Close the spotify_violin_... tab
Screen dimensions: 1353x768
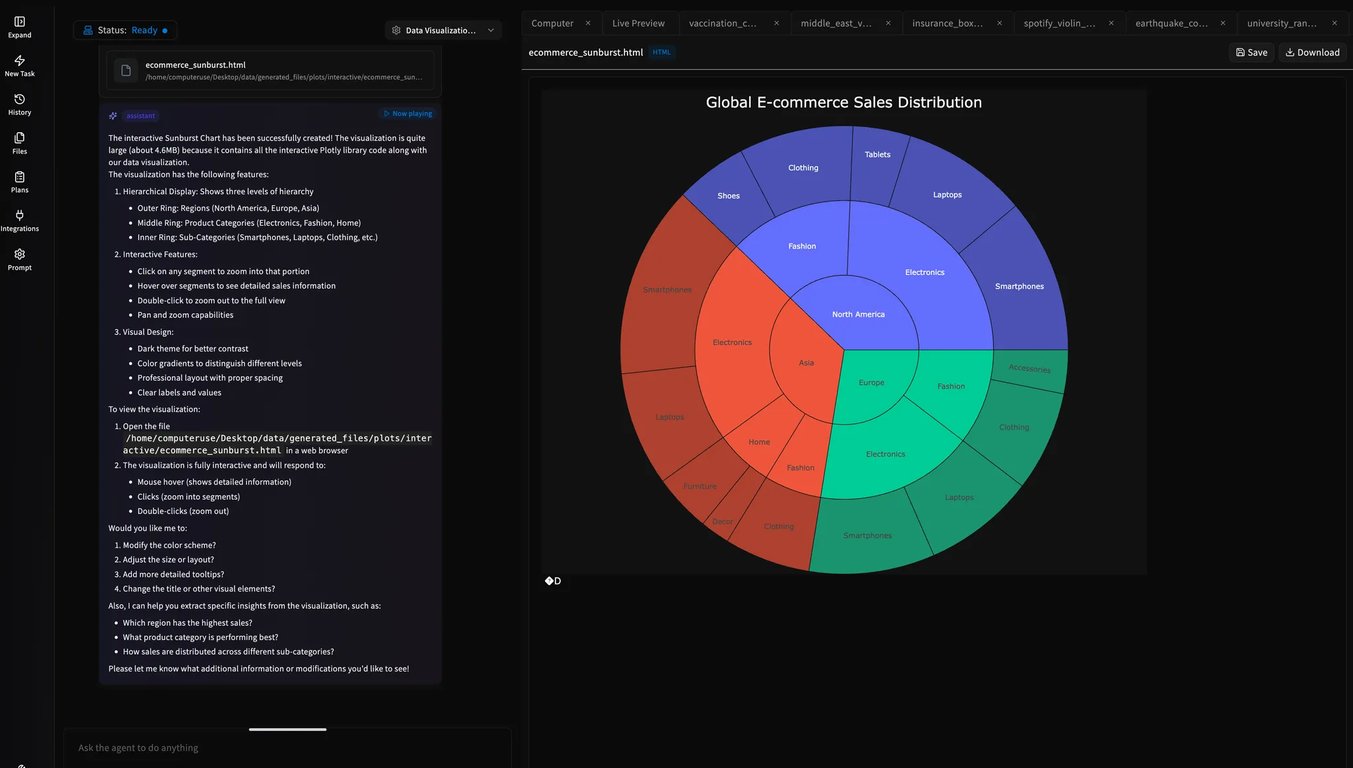click(1111, 23)
